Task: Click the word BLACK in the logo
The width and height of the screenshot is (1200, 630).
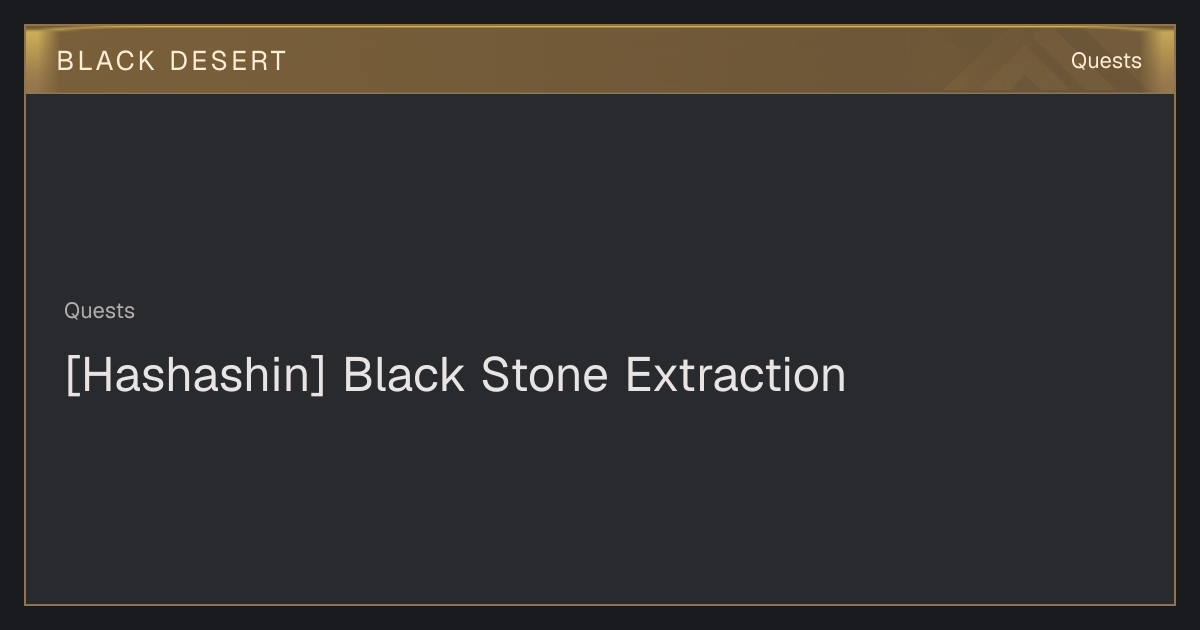Action: [x=106, y=61]
